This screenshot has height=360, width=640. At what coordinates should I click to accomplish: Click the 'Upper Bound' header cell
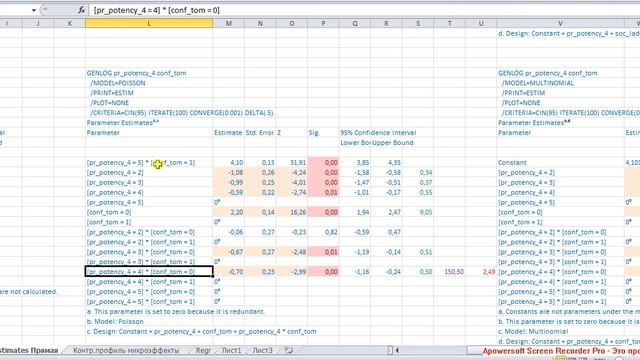click(393, 142)
